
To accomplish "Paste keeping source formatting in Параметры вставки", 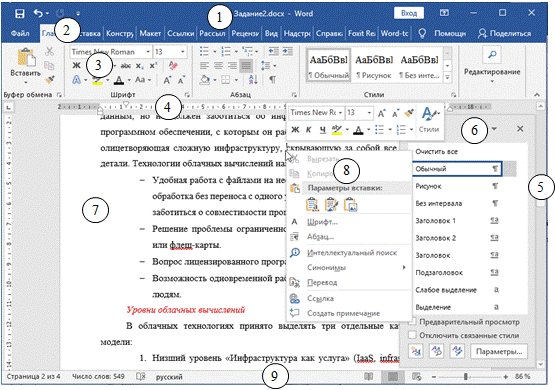I will coord(313,205).
